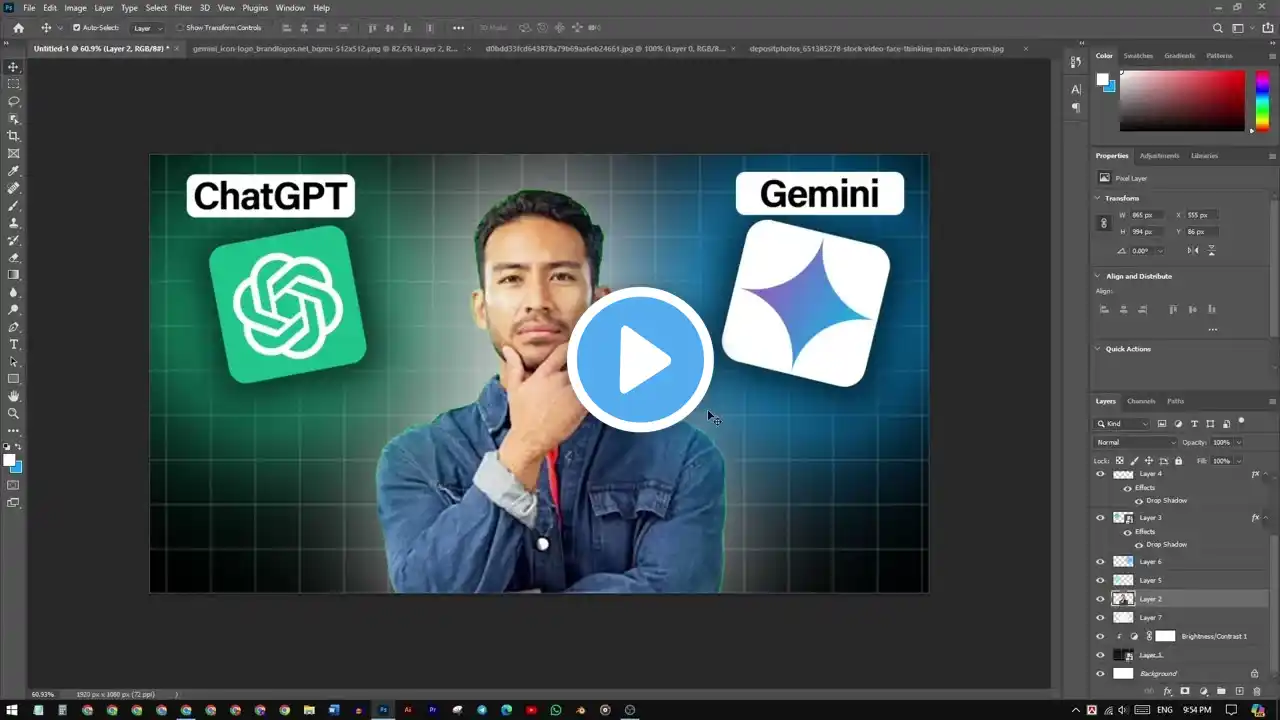
Task: Select the Eraser tool
Action: tap(13, 257)
